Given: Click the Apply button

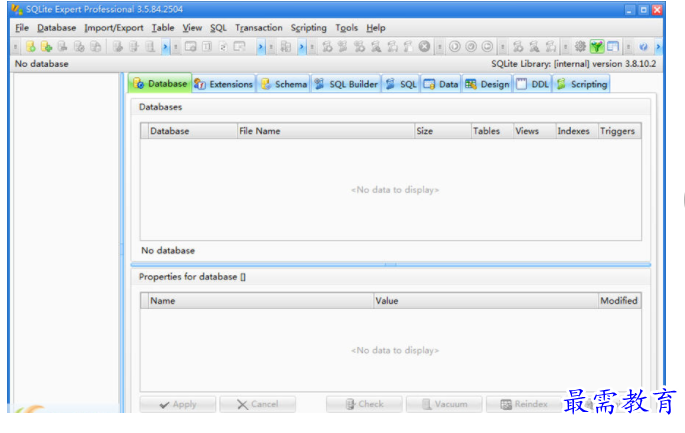Looking at the screenshot, I should (x=178, y=404).
